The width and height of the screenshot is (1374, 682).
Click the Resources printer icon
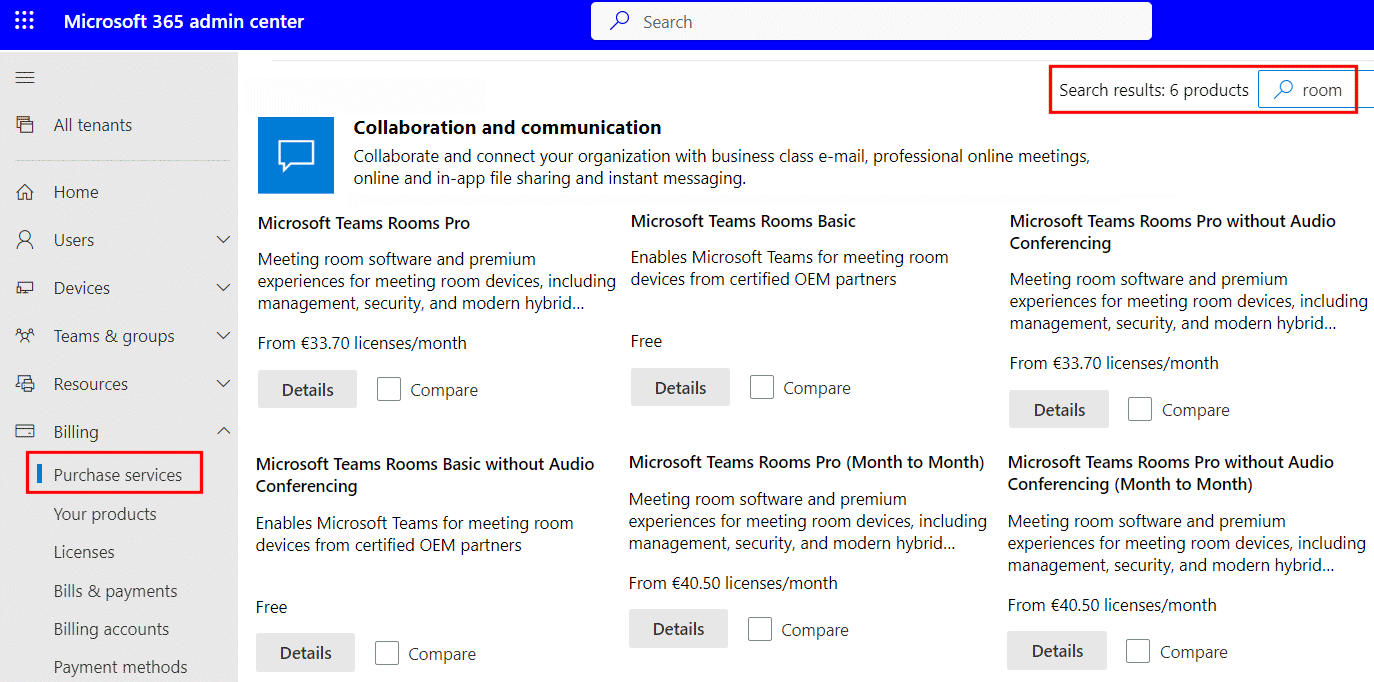pyautogui.click(x=25, y=384)
